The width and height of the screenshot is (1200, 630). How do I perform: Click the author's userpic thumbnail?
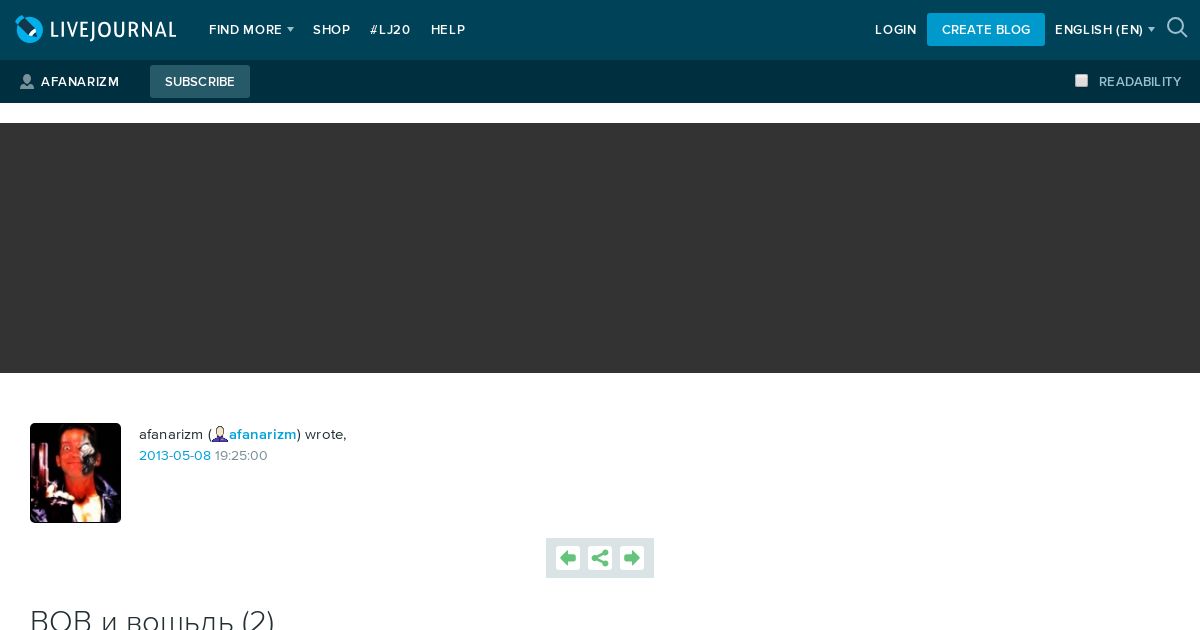coord(75,473)
